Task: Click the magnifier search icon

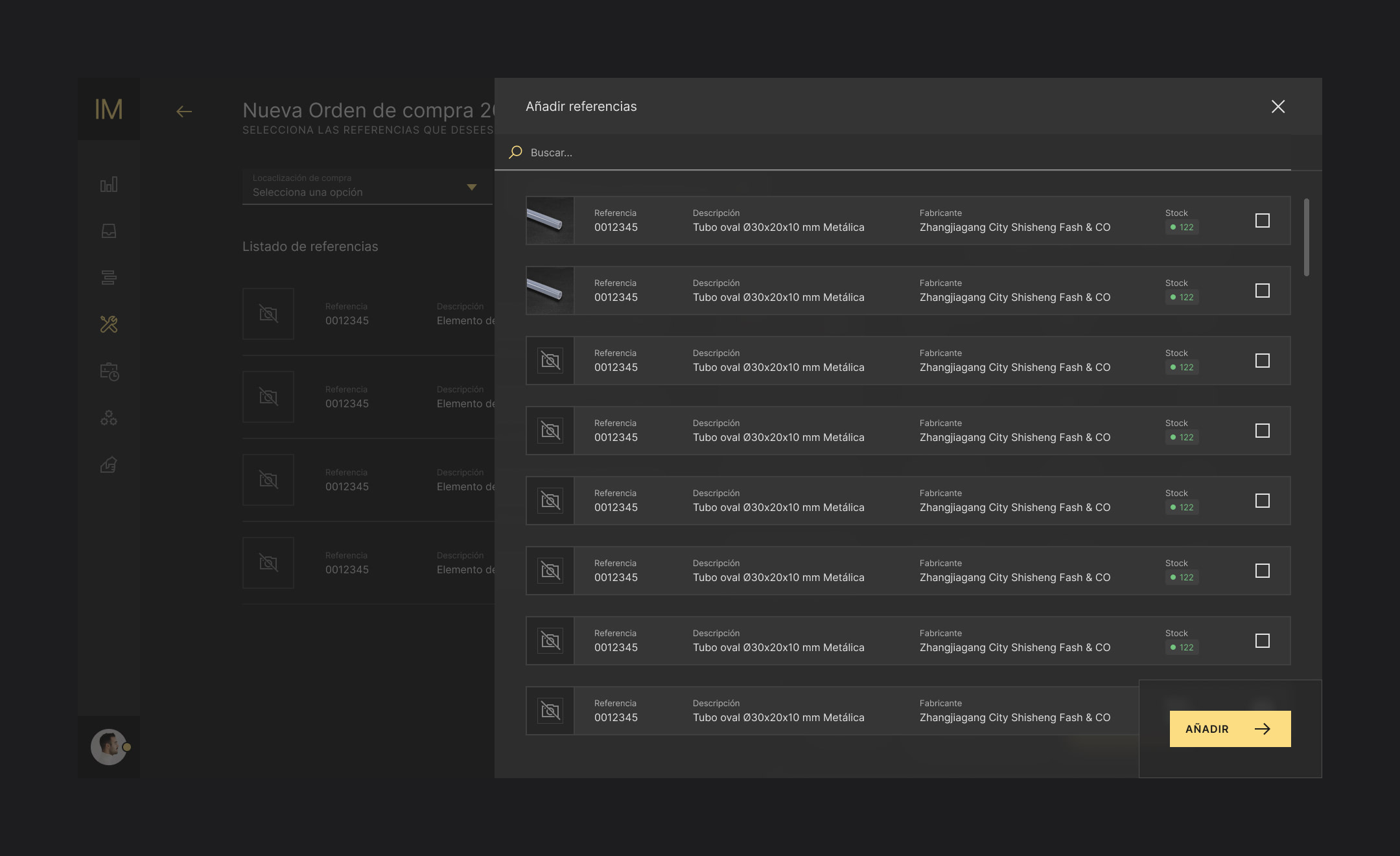Action: pyautogui.click(x=516, y=152)
